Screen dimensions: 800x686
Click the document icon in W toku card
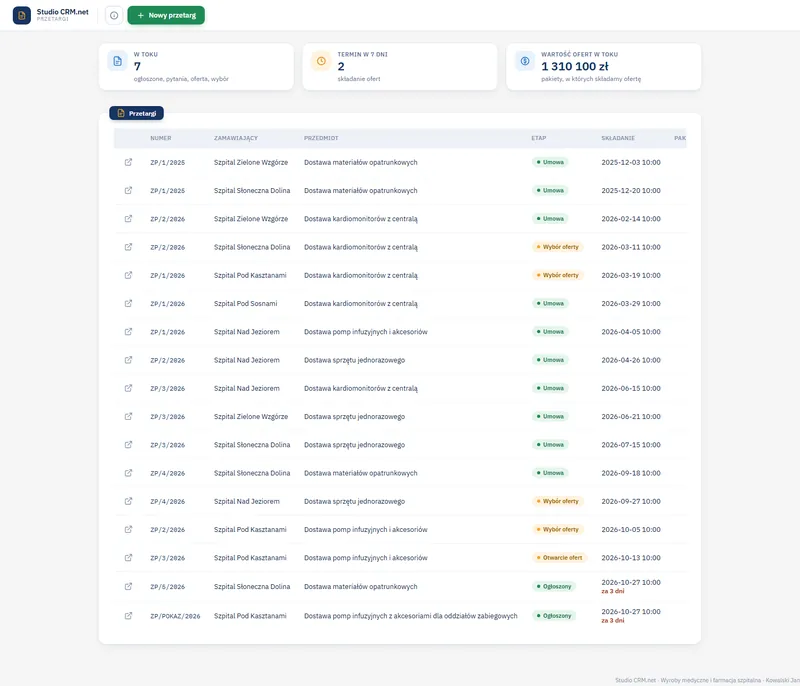[x=117, y=61]
